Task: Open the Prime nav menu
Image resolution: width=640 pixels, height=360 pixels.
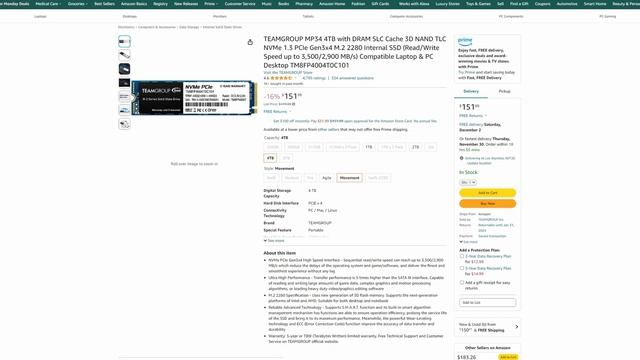Action: point(211,4)
